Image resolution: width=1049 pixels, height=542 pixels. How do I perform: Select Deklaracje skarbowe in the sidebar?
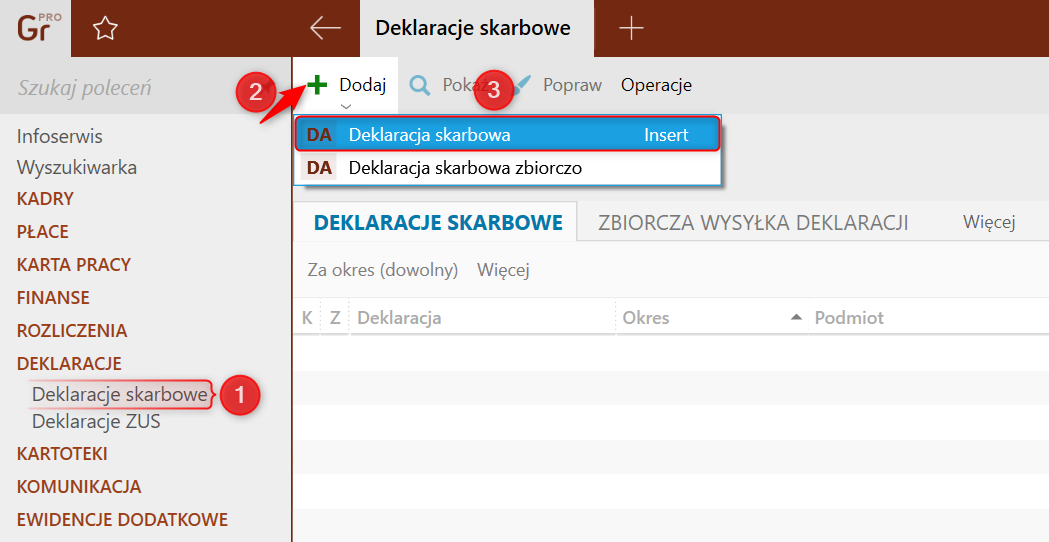click(120, 394)
